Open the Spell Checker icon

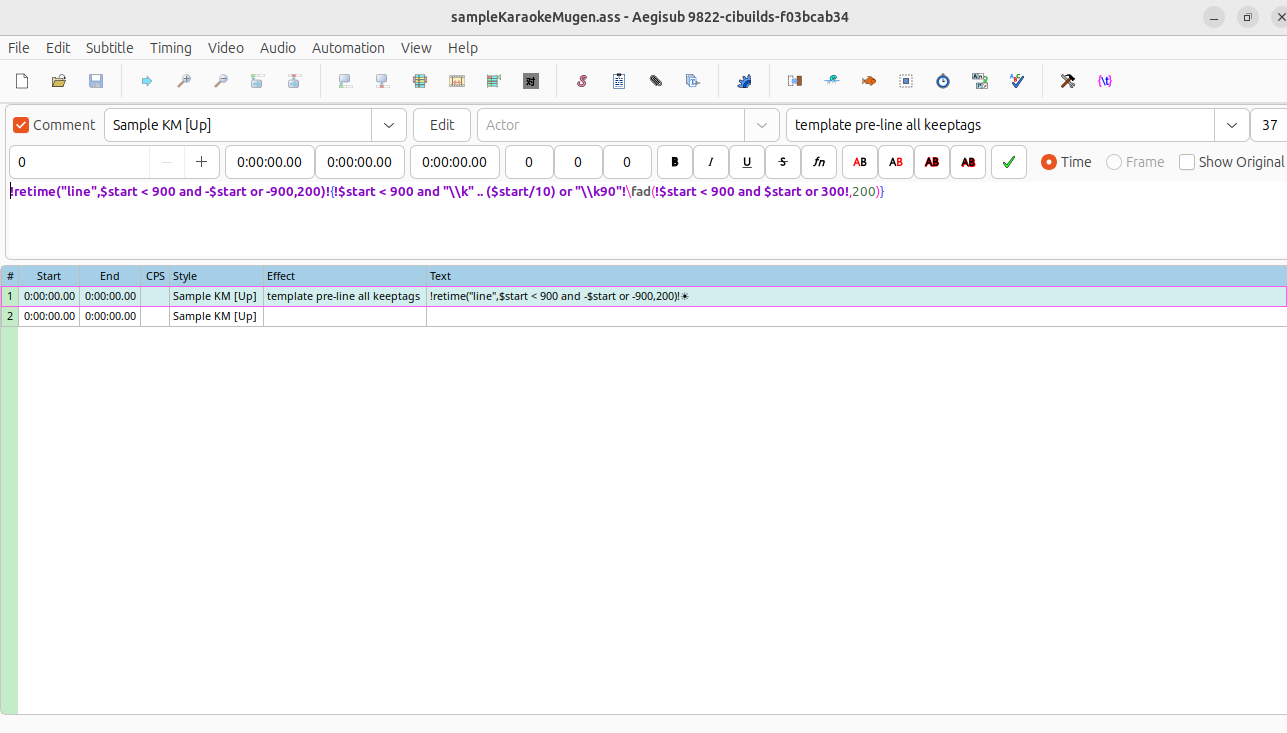click(x=1017, y=81)
